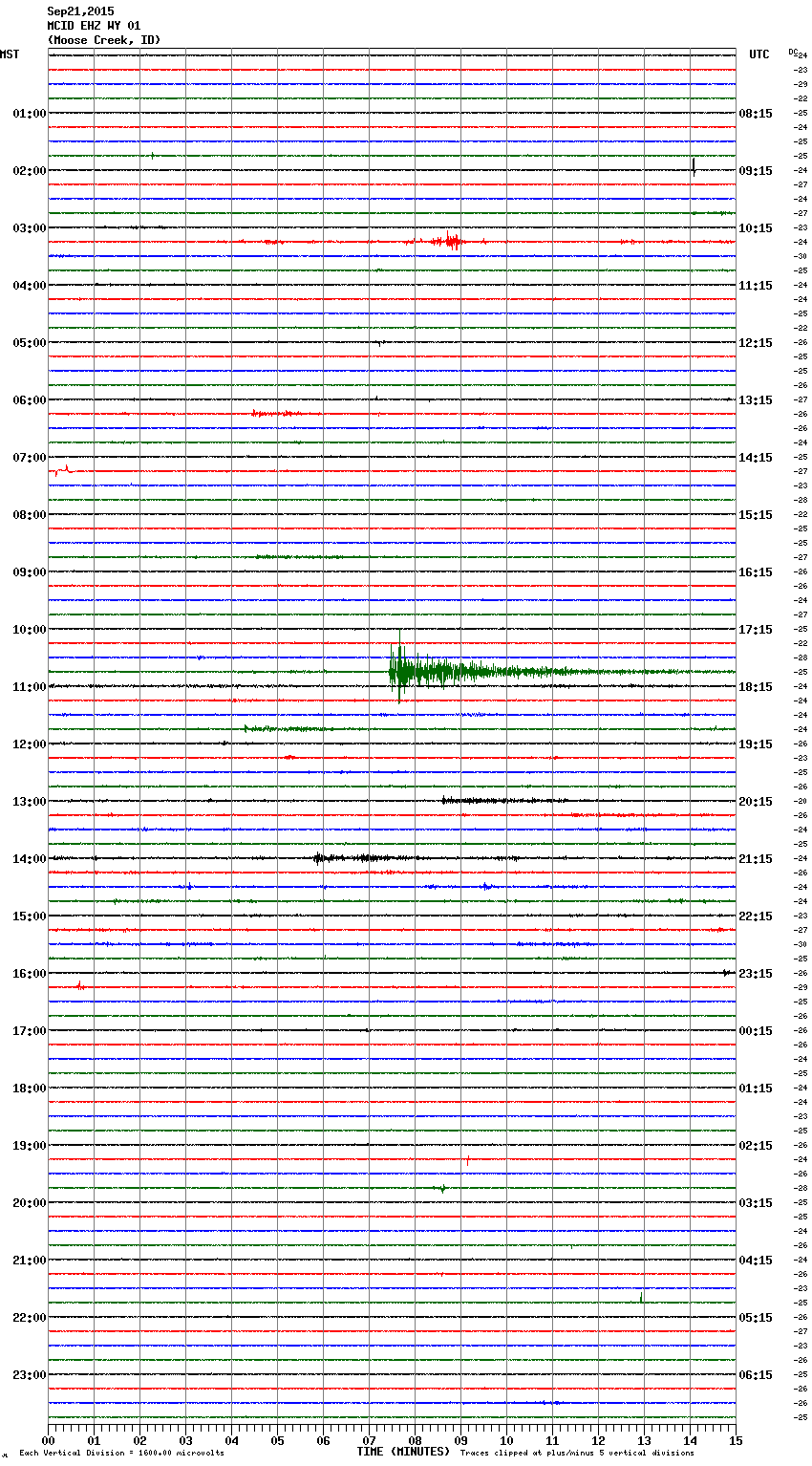Click the 00:15 UTC time label
812x1466 pixels.
tap(756, 1031)
